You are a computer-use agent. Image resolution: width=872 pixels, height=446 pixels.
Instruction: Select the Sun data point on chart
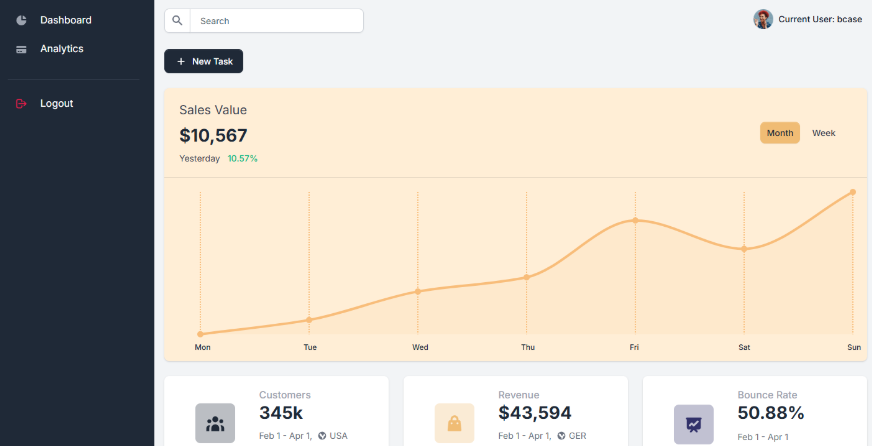(x=852, y=192)
